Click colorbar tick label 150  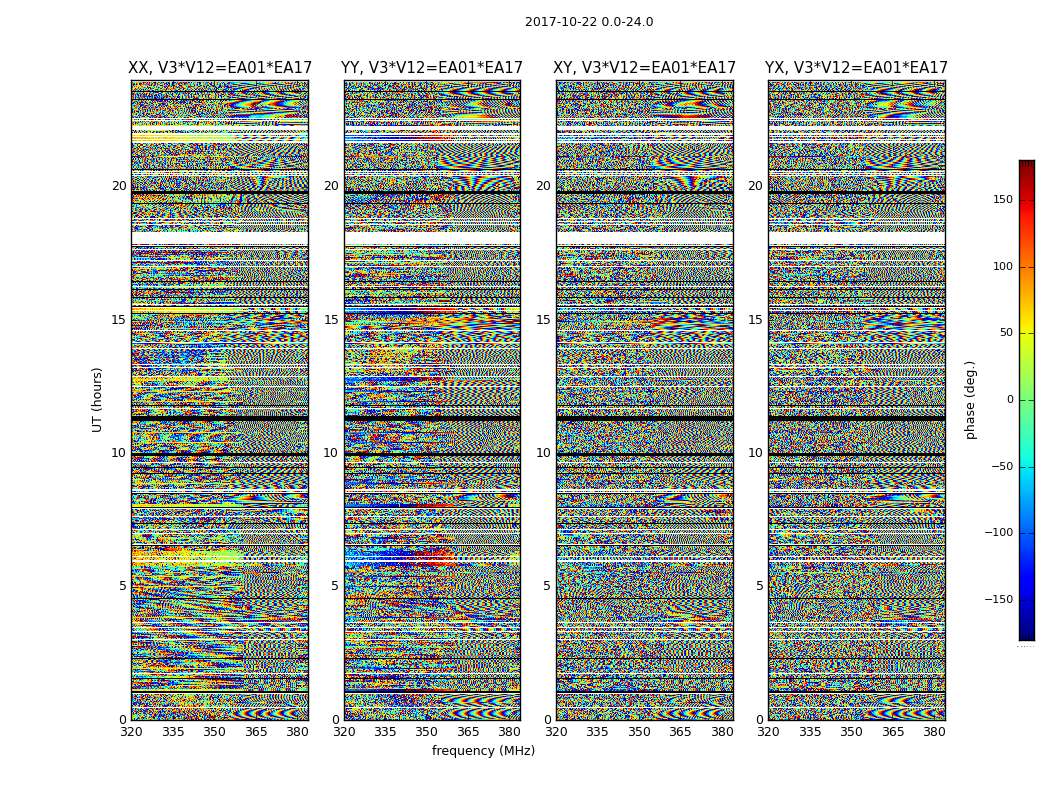coord(1002,199)
